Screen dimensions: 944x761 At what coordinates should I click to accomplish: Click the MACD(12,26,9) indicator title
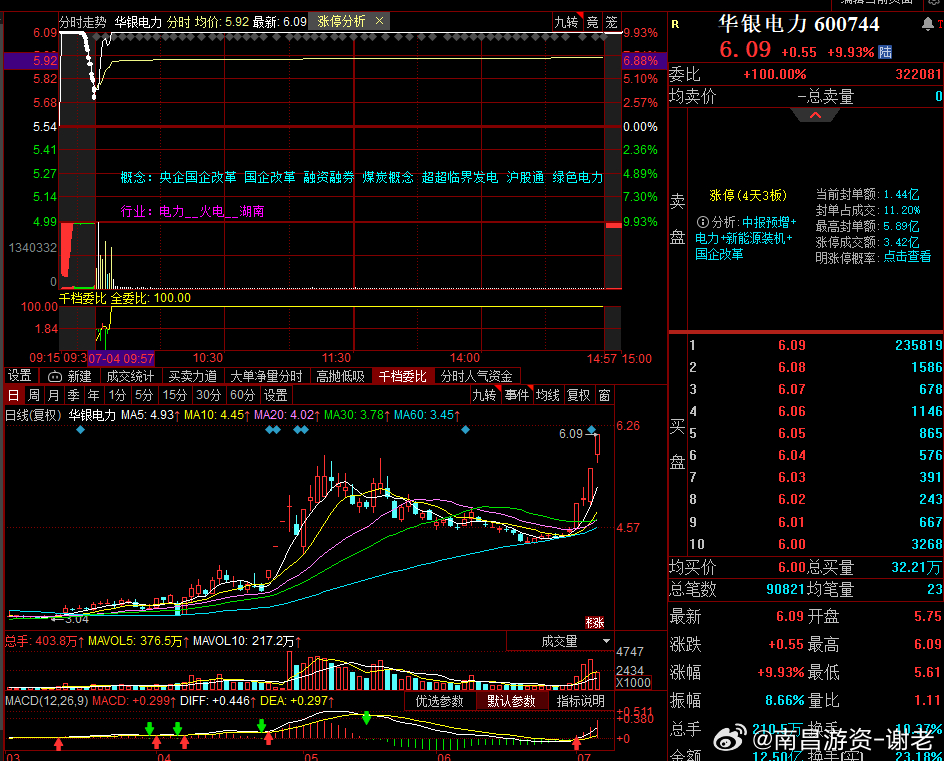click(46, 701)
